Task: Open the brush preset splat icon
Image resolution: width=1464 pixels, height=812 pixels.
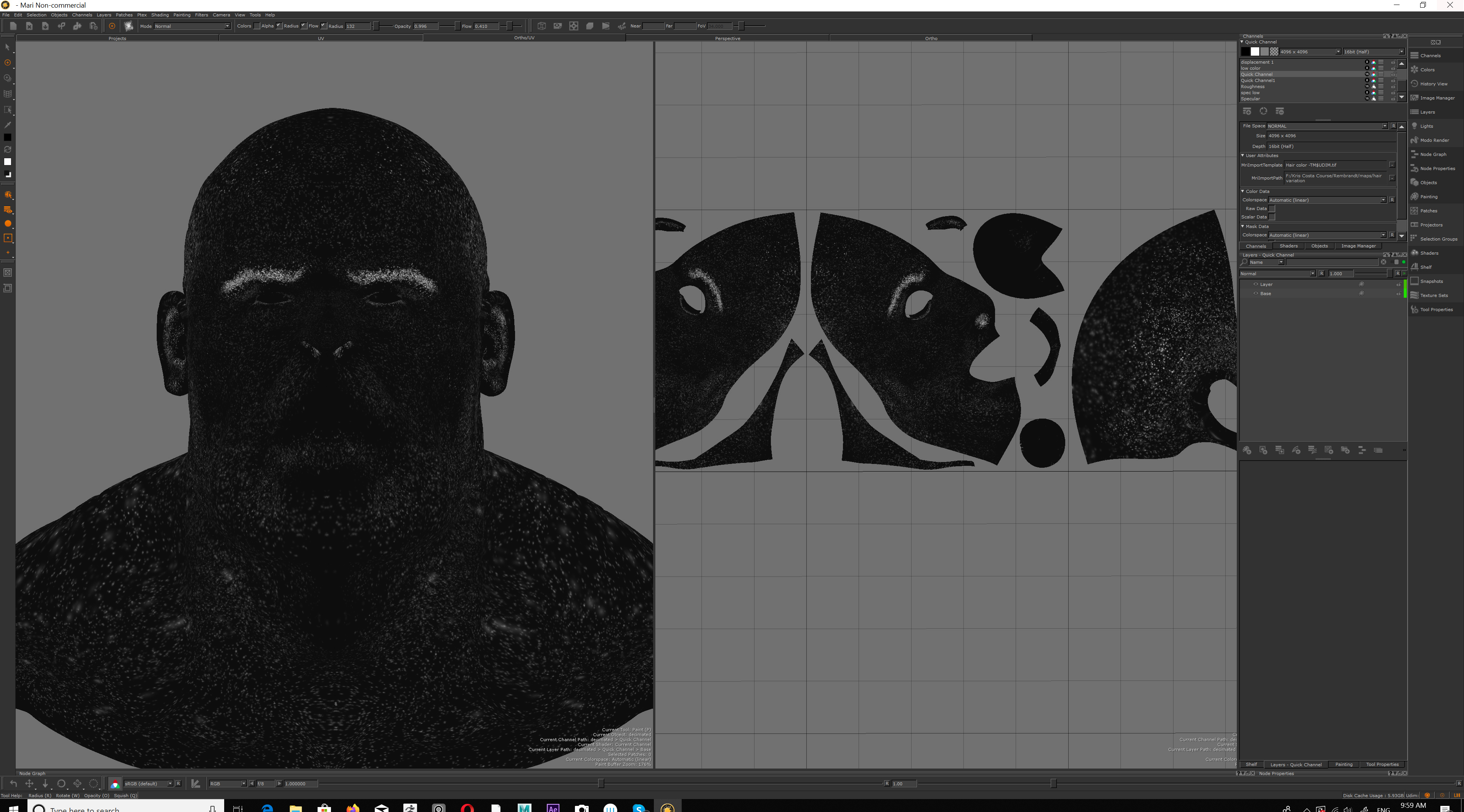Action: tap(129, 26)
